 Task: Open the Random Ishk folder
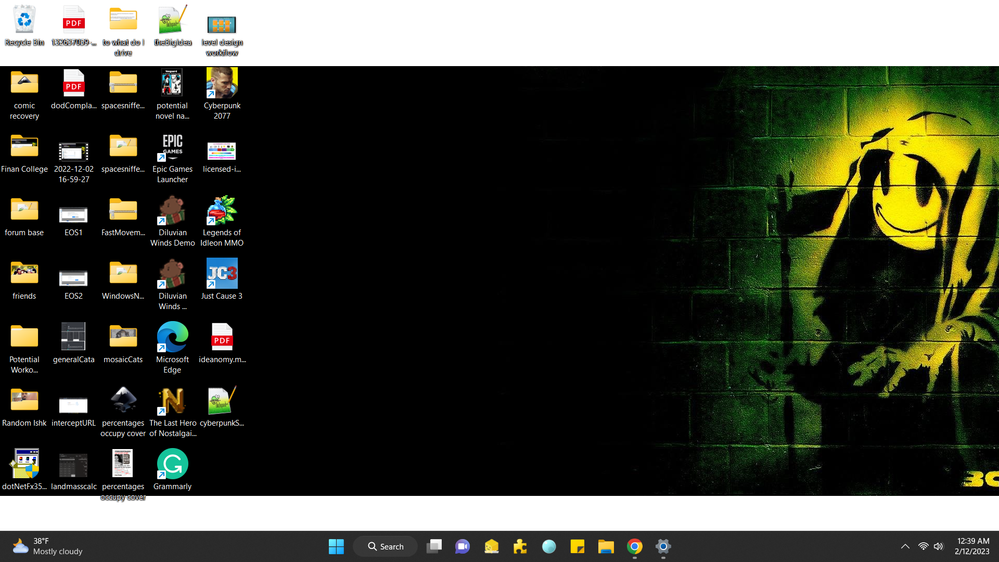coord(24,407)
